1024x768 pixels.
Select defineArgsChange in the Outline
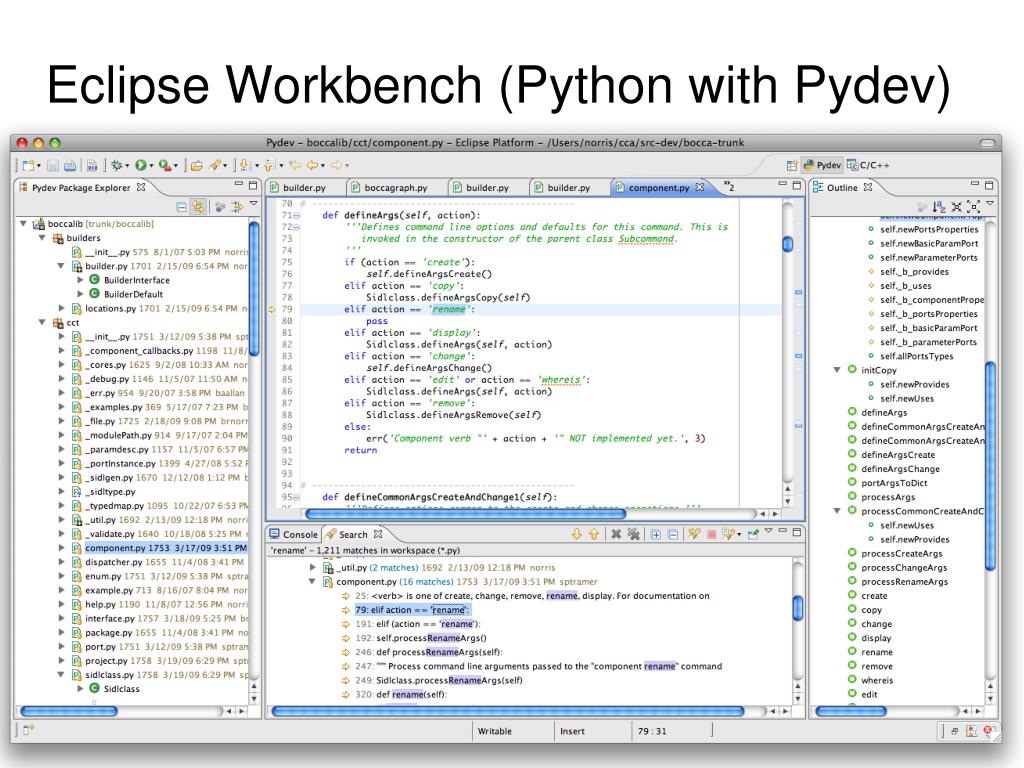(x=901, y=469)
